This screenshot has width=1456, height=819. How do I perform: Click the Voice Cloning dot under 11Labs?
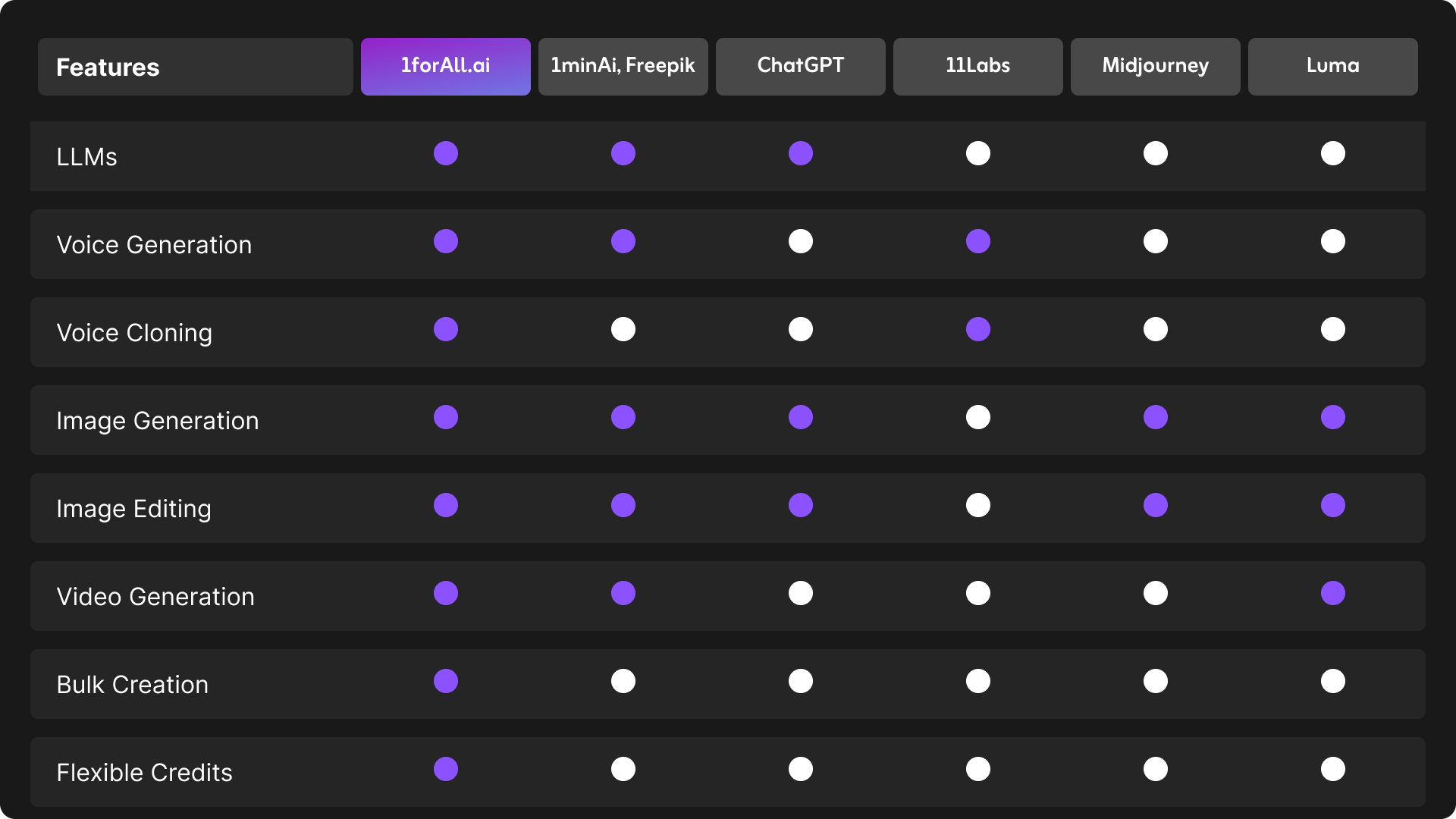click(x=977, y=329)
